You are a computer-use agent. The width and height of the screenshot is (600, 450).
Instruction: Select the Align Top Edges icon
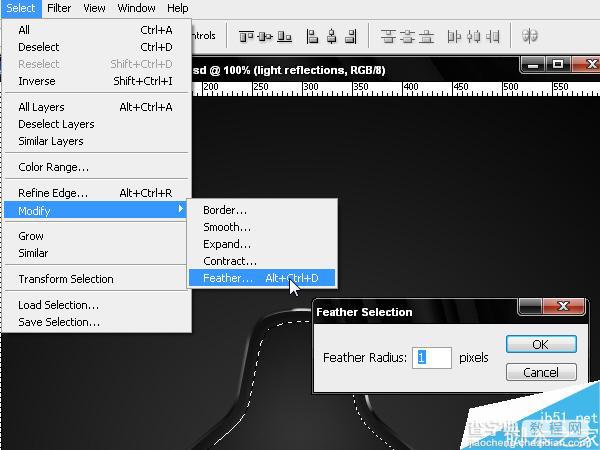(246, 37)
